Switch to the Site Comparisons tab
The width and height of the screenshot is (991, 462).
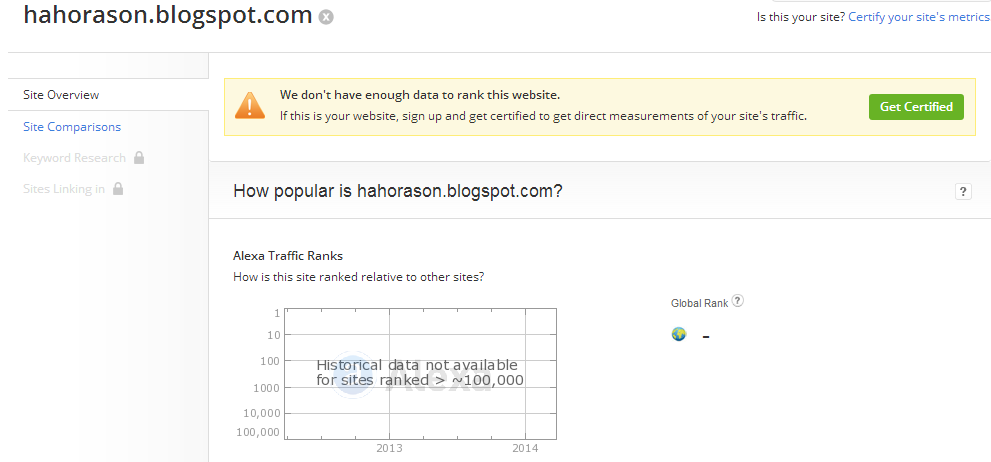[72, 127]
